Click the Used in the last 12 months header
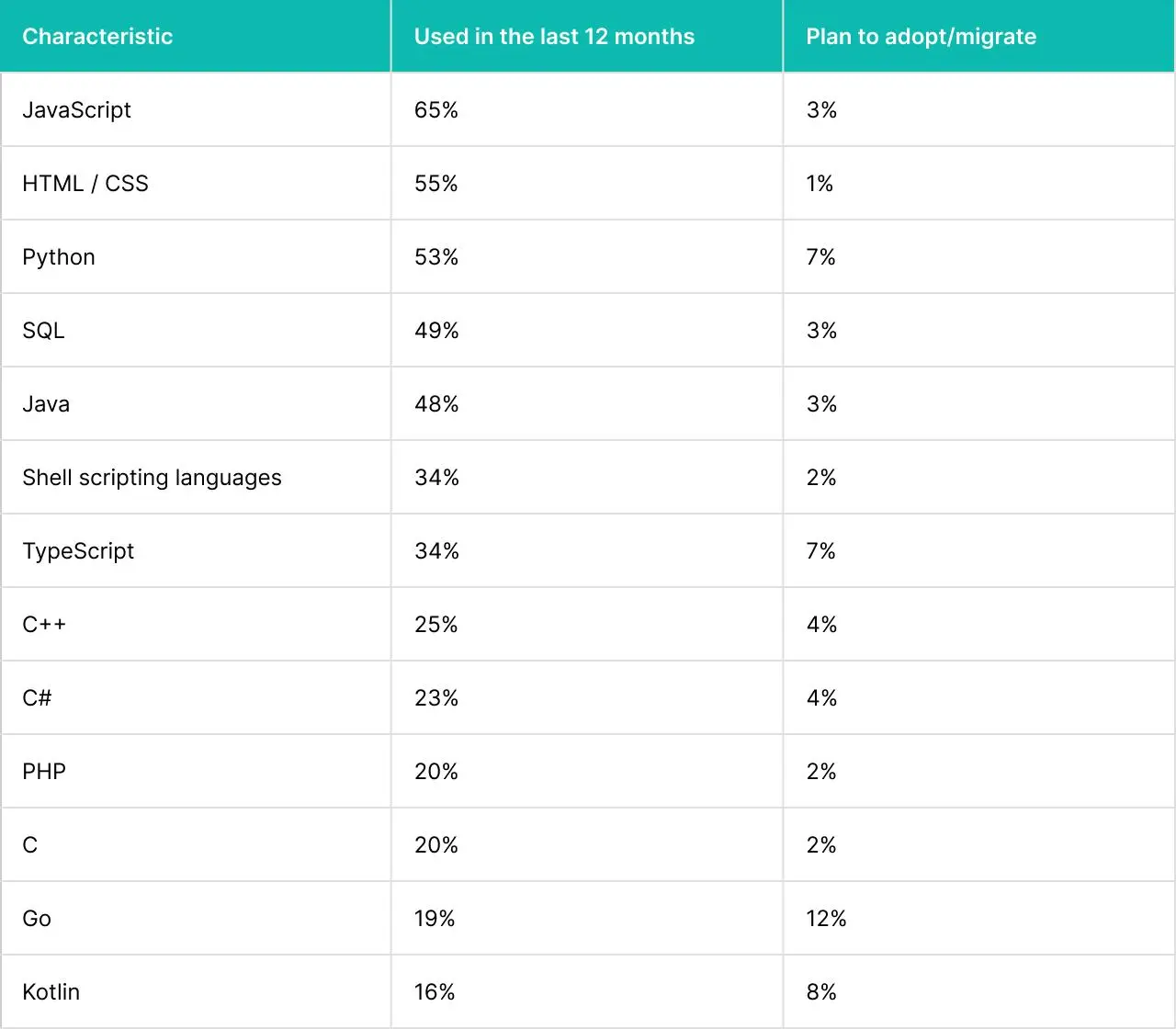The image size is (1176, 1029). pos(554,37)
